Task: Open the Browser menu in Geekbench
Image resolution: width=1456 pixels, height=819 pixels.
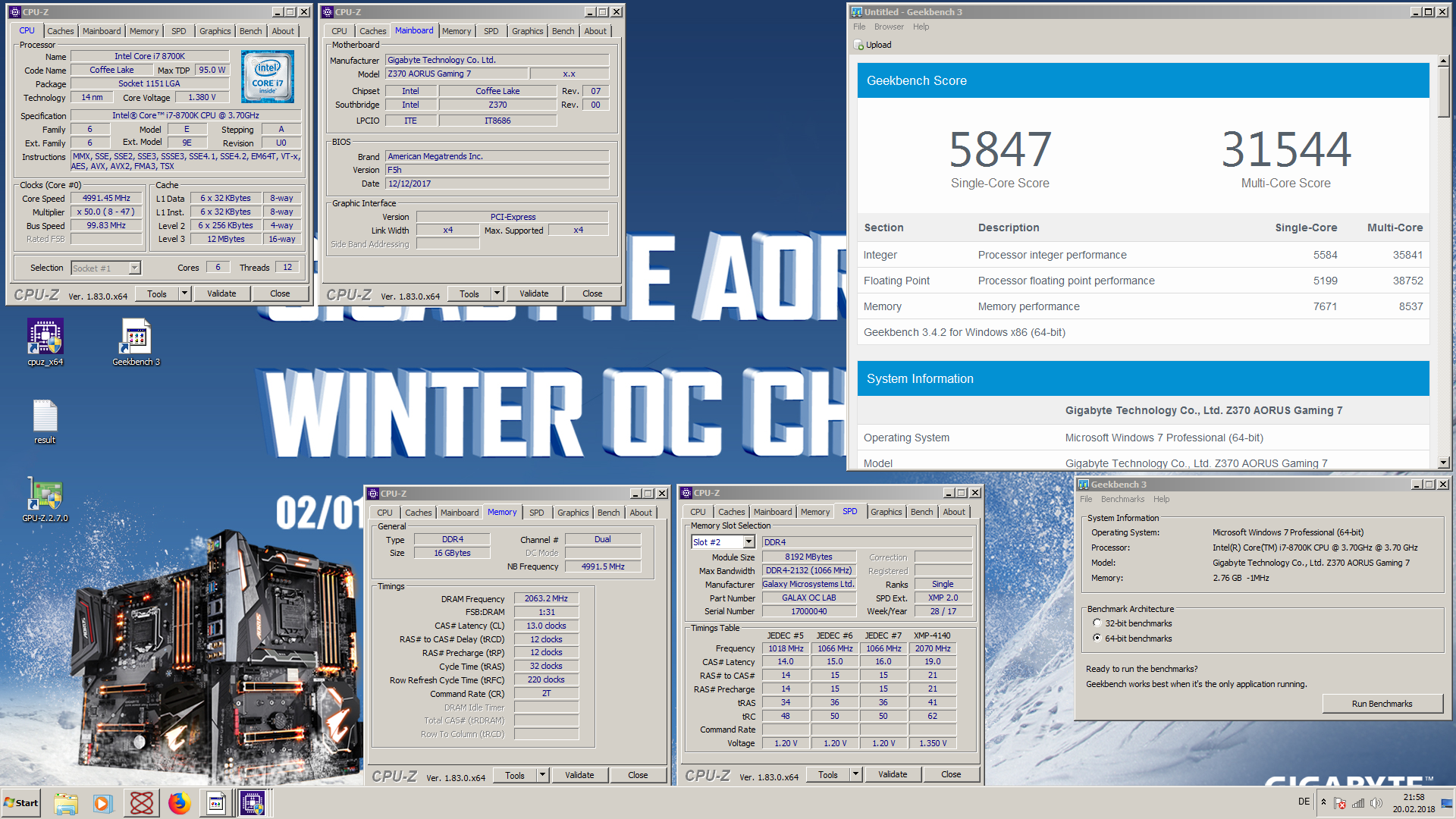Action: [x=889, y=27]
